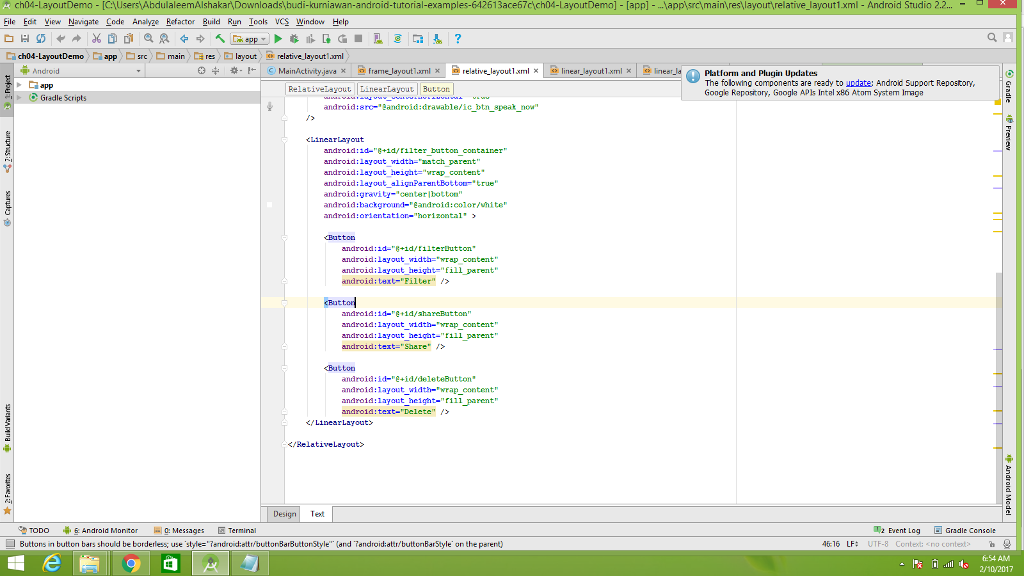The image size is (1024, 576).
Task: Click the microphone drawable gutter icon
Action: pos(270,106)
